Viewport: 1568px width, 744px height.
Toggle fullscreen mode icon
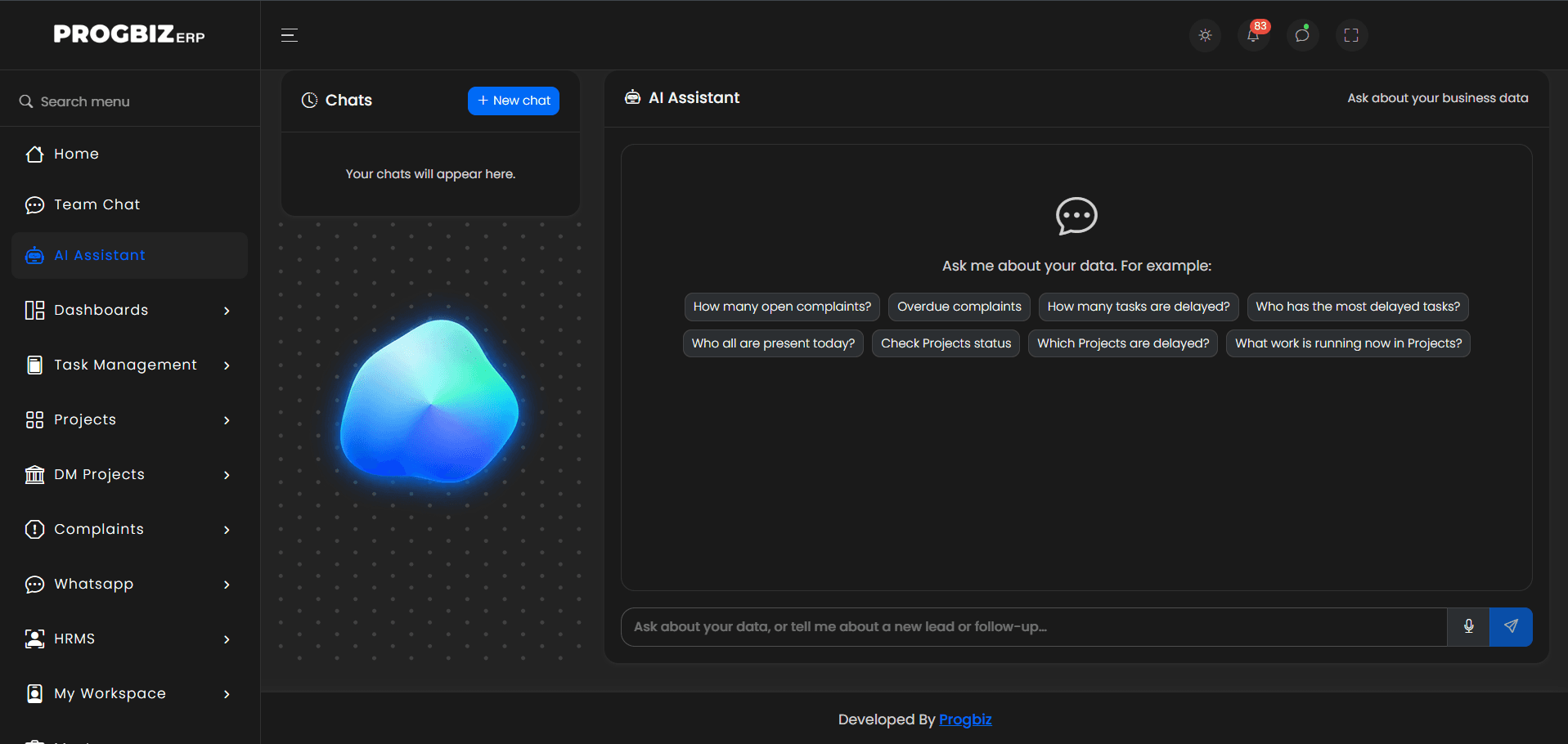tap(1351, 35)
